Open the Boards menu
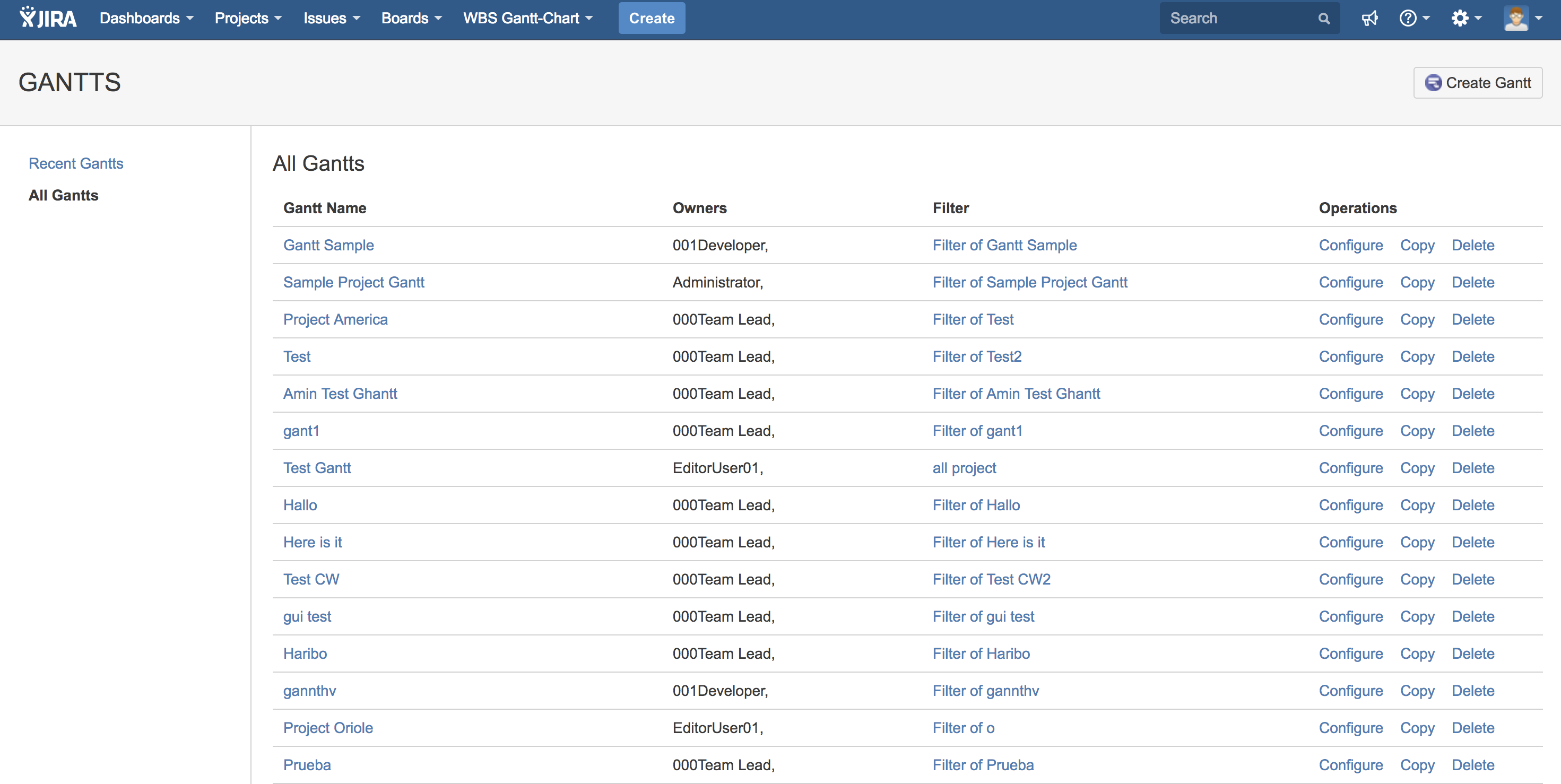The image size is (1561, 784). [411, 18]
